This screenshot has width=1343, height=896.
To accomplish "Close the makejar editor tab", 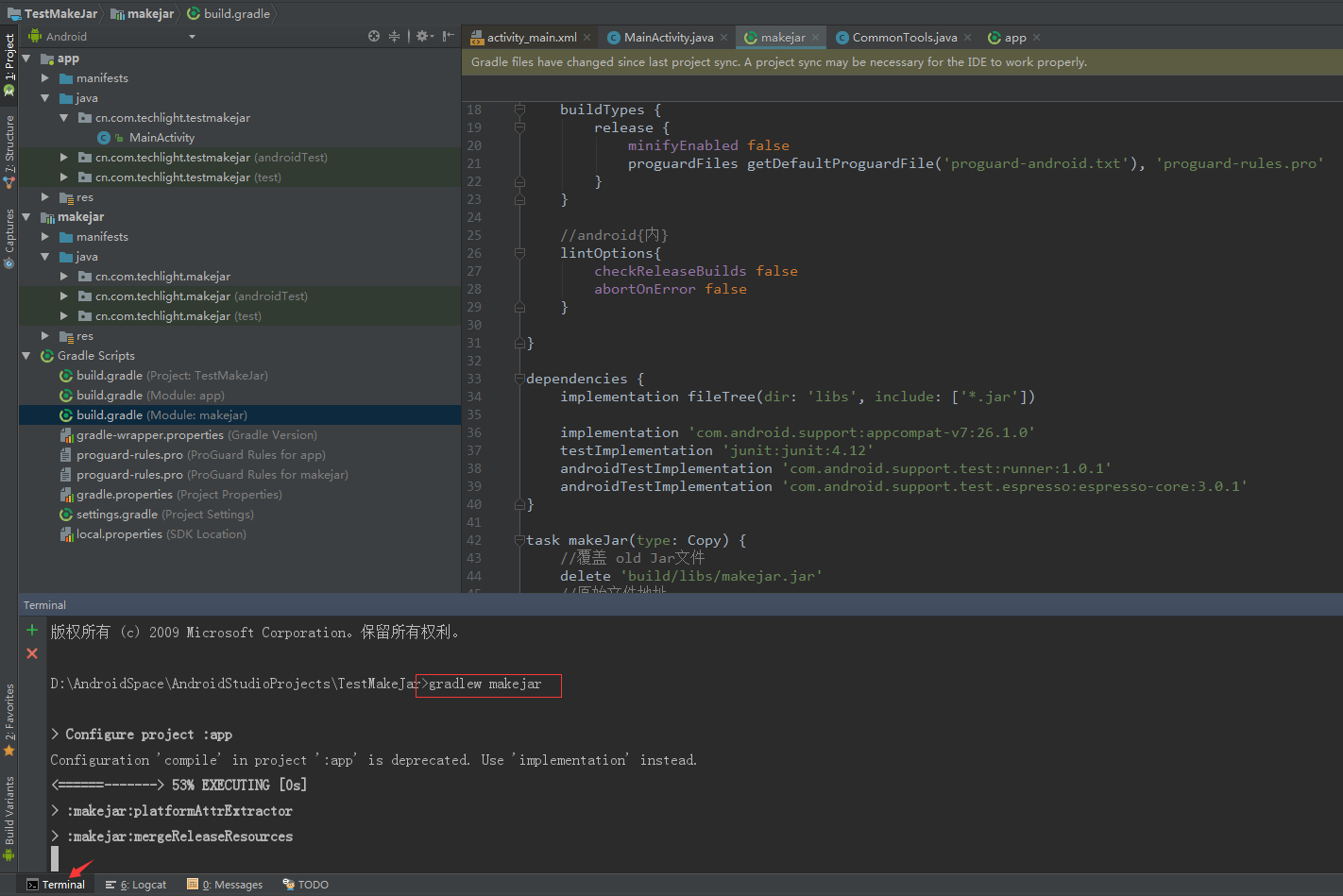I will [x=816, y=38].
